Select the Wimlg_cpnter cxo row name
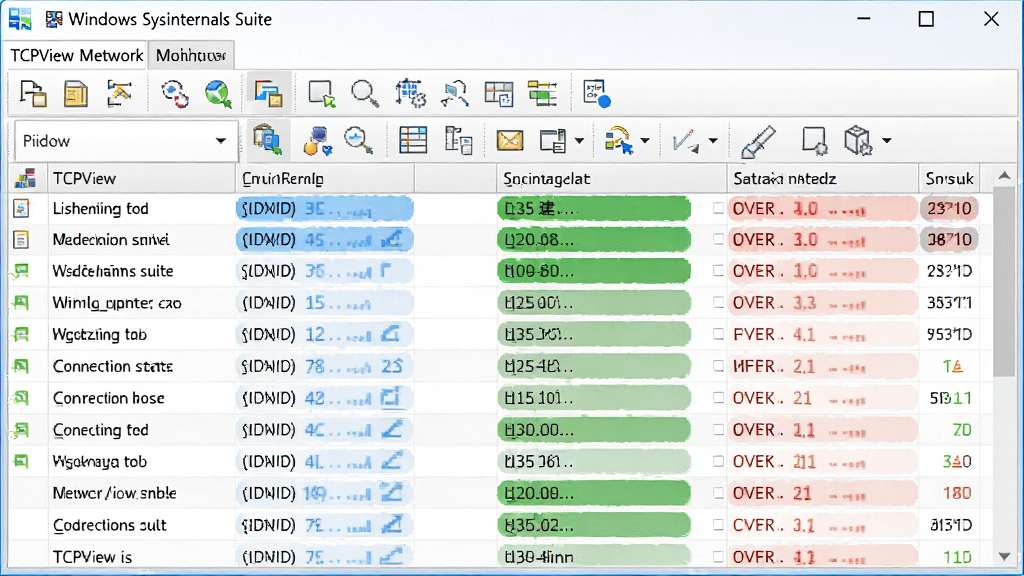Screen dimensions: 1024x576 pyautogui.click(x=117, y=303)
